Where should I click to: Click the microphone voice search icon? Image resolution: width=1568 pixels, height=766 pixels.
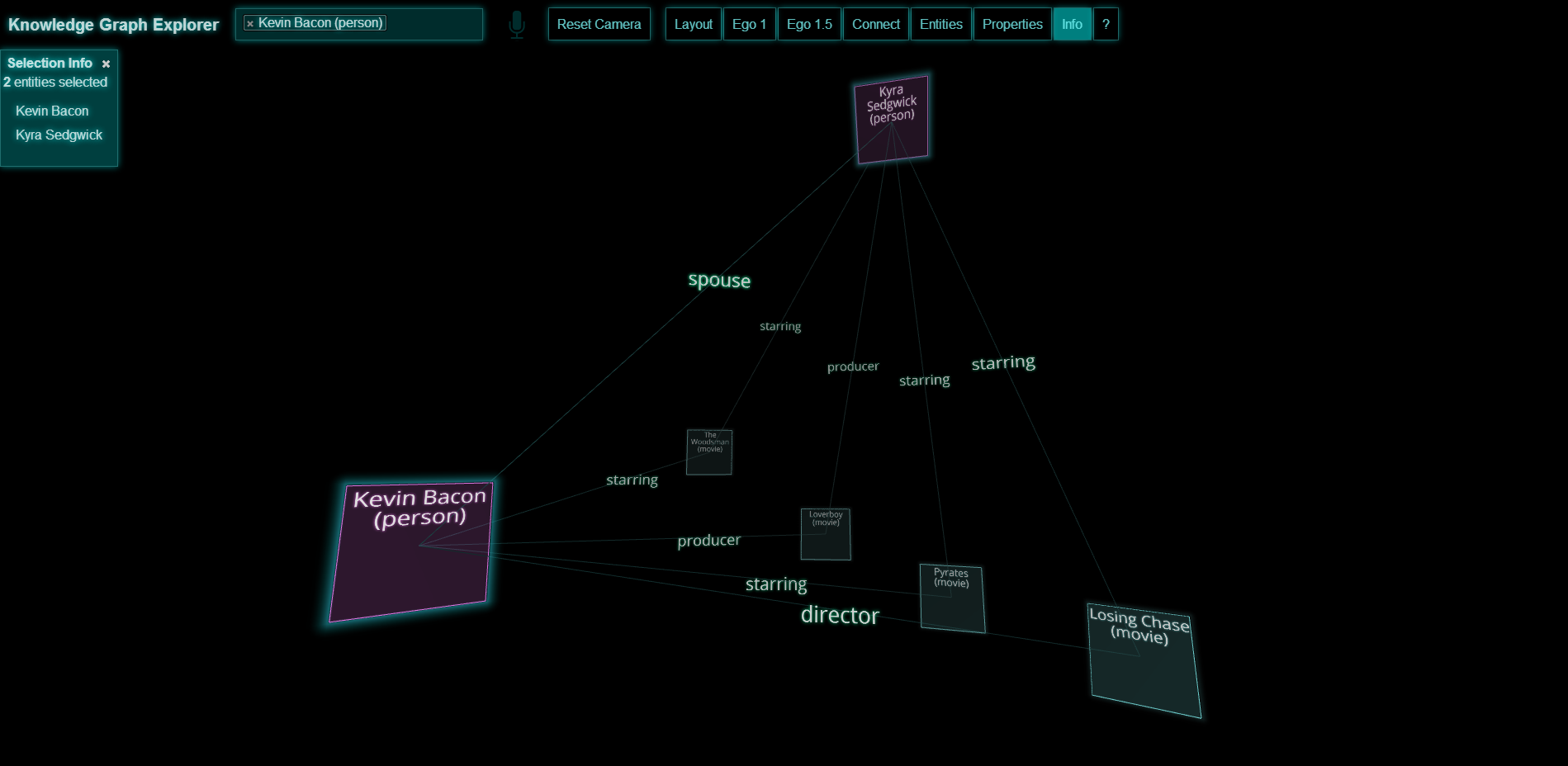coord(517,25)
